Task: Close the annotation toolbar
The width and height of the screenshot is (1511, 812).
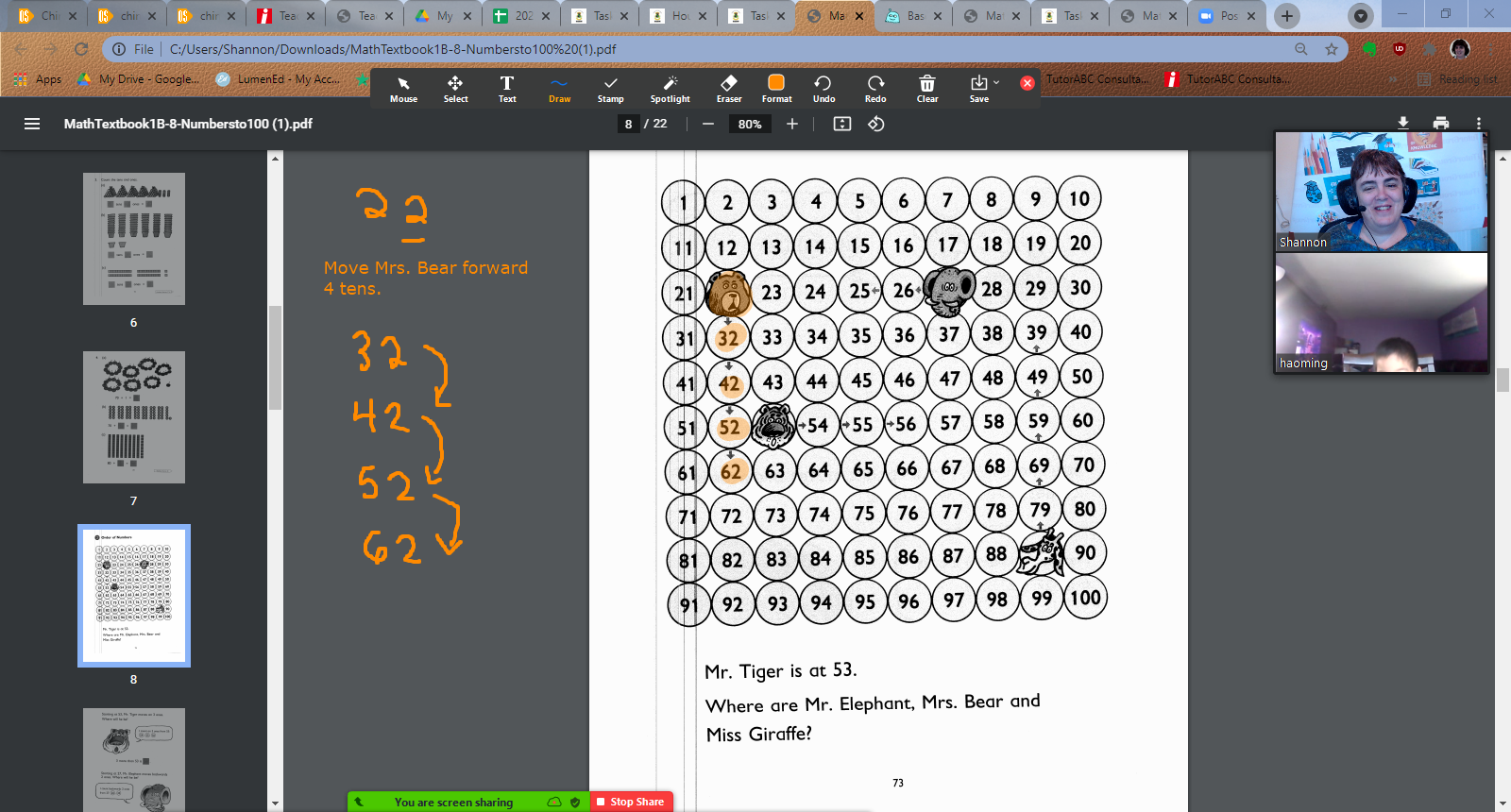Action: click(1027, 83)
